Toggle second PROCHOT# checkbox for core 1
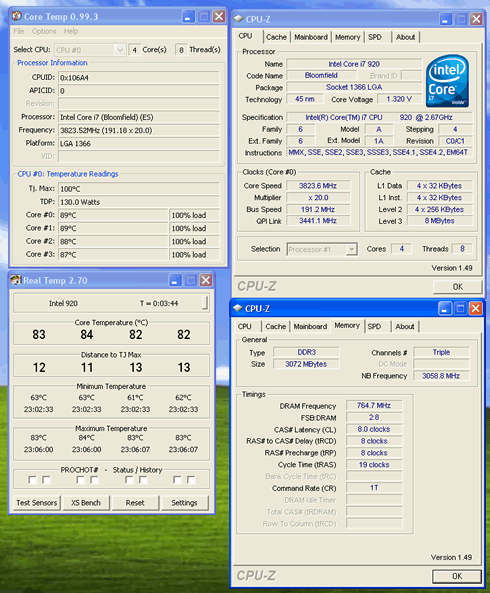490x593 pixels. (x=95, y=480)
